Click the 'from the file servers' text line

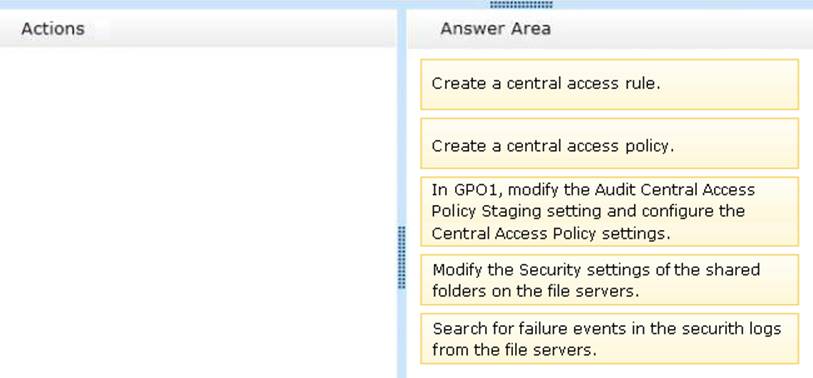(514, 350)
